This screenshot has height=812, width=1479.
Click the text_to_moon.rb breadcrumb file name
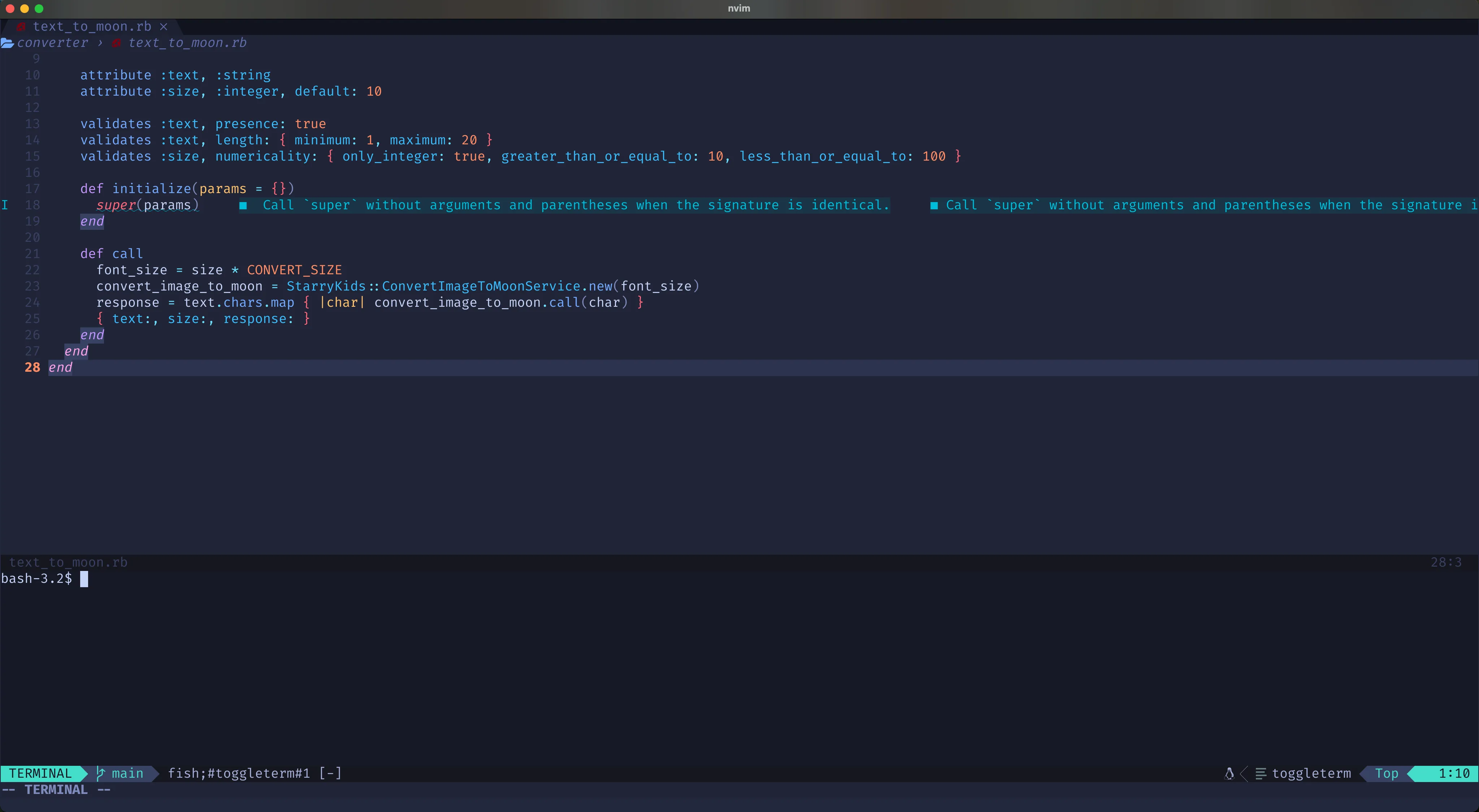click(187, 43)
